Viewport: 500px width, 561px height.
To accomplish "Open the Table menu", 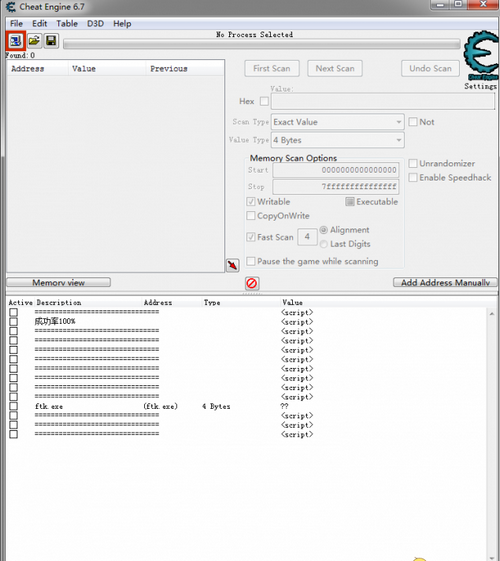I will [x=67, y=24].
